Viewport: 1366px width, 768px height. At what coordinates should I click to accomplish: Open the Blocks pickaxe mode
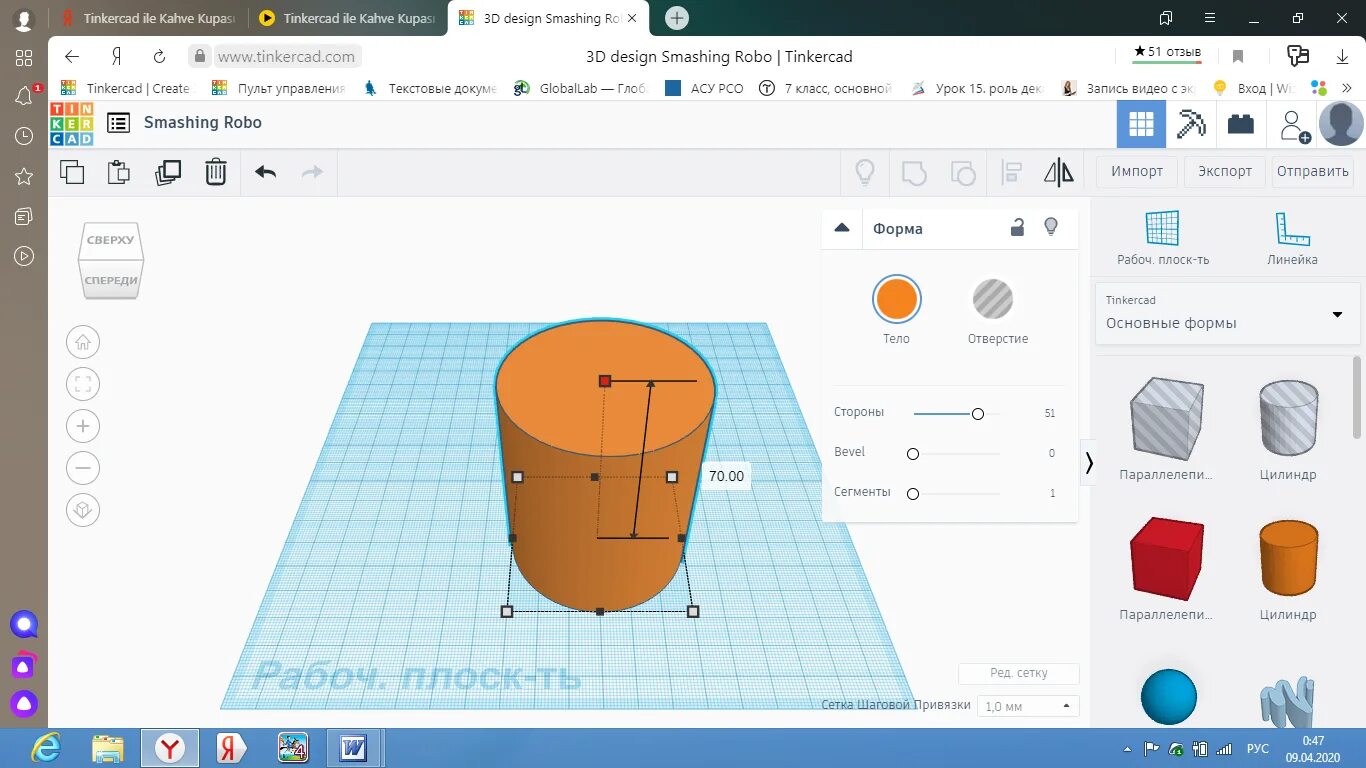pyautogui.click(x=1191, y=125)
